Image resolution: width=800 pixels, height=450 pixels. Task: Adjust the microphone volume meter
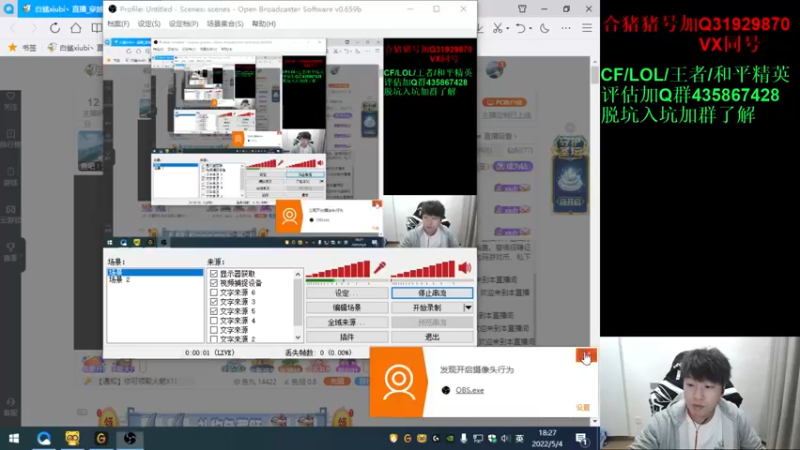[338, 269]
